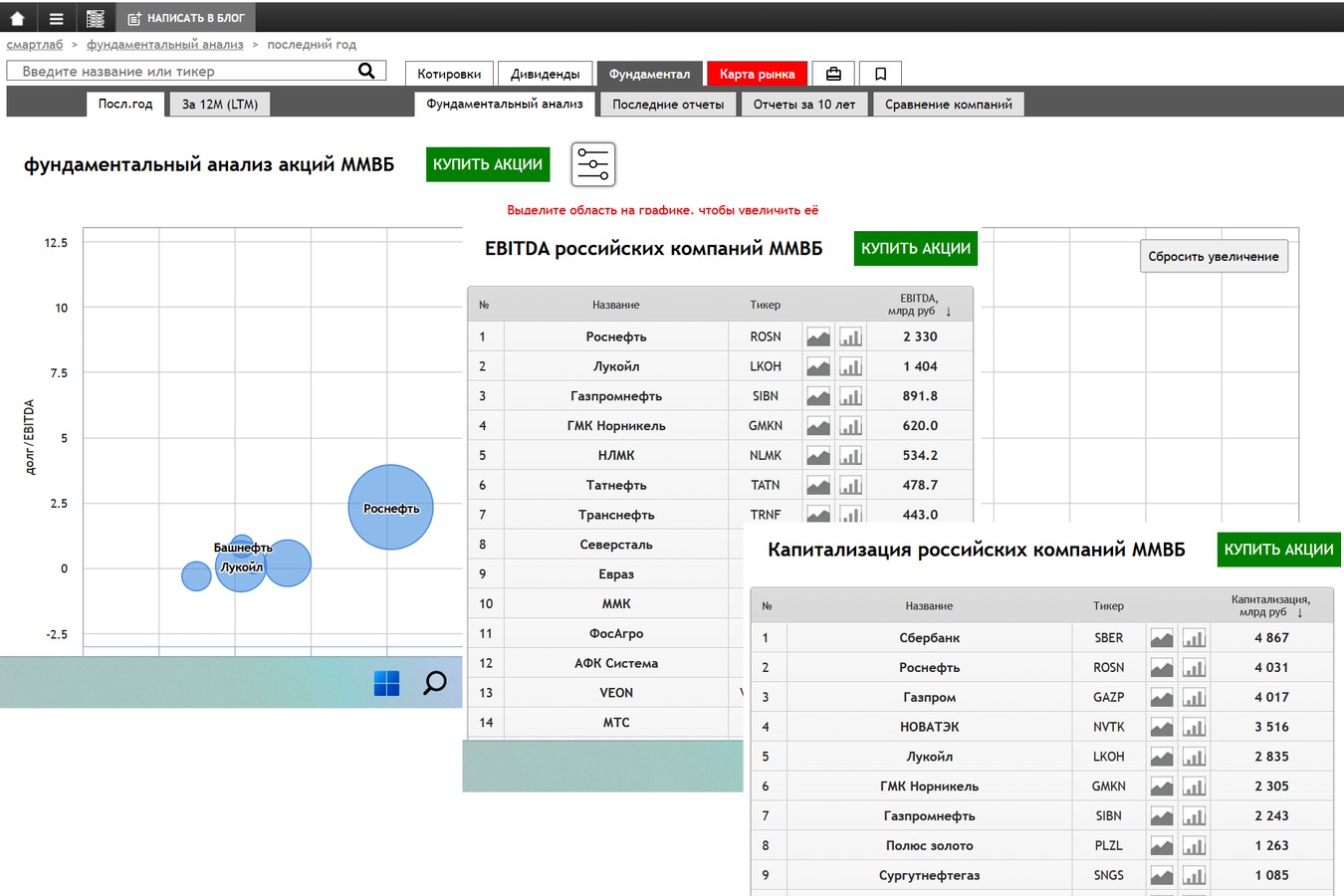This screenshot has width=1344, height=896.
Task: Select Фундаментальный анализ sub-tab
Action: (x=505, y=104)
